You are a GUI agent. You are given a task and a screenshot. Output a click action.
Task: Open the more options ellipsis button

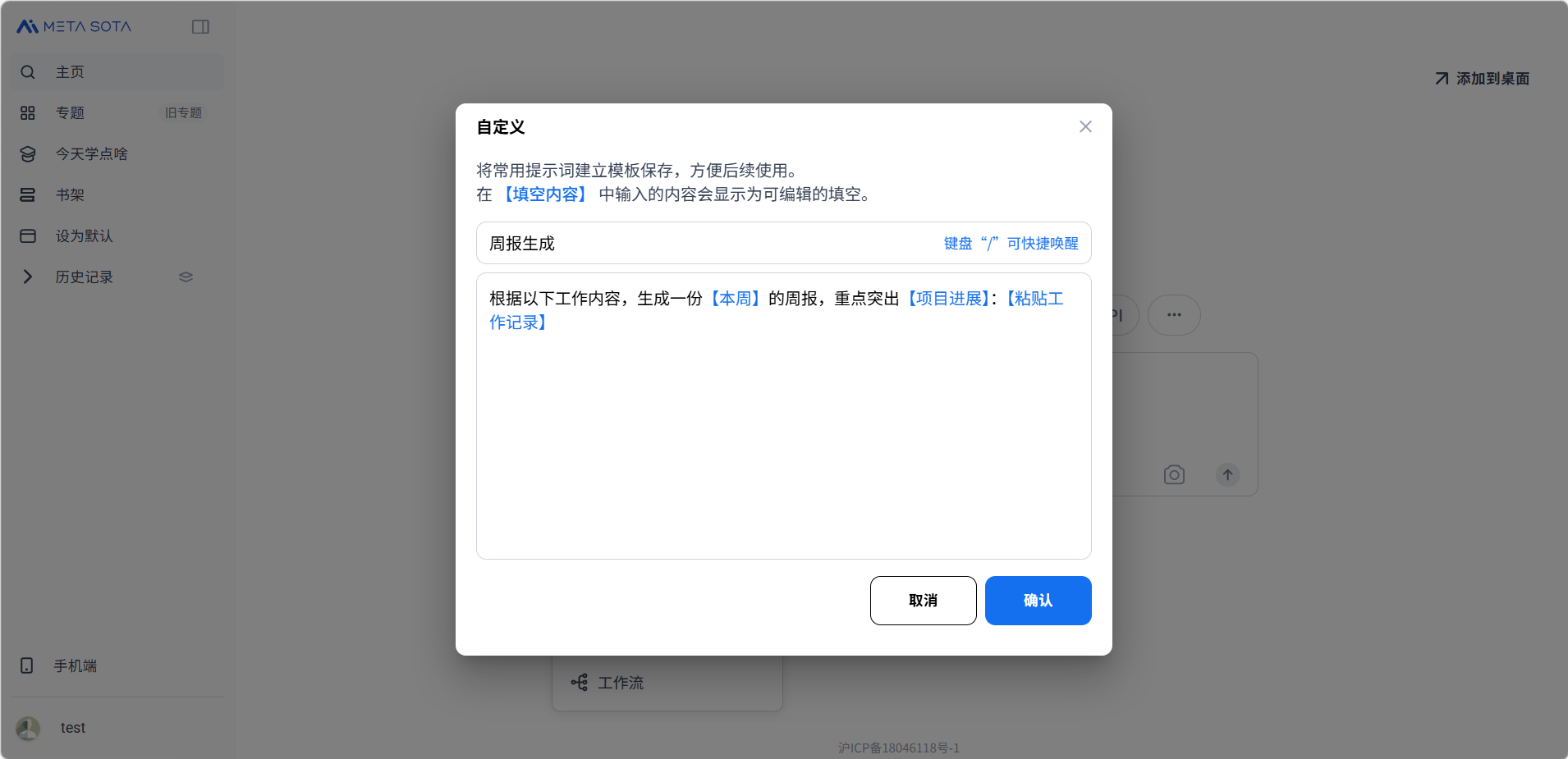1174,315
